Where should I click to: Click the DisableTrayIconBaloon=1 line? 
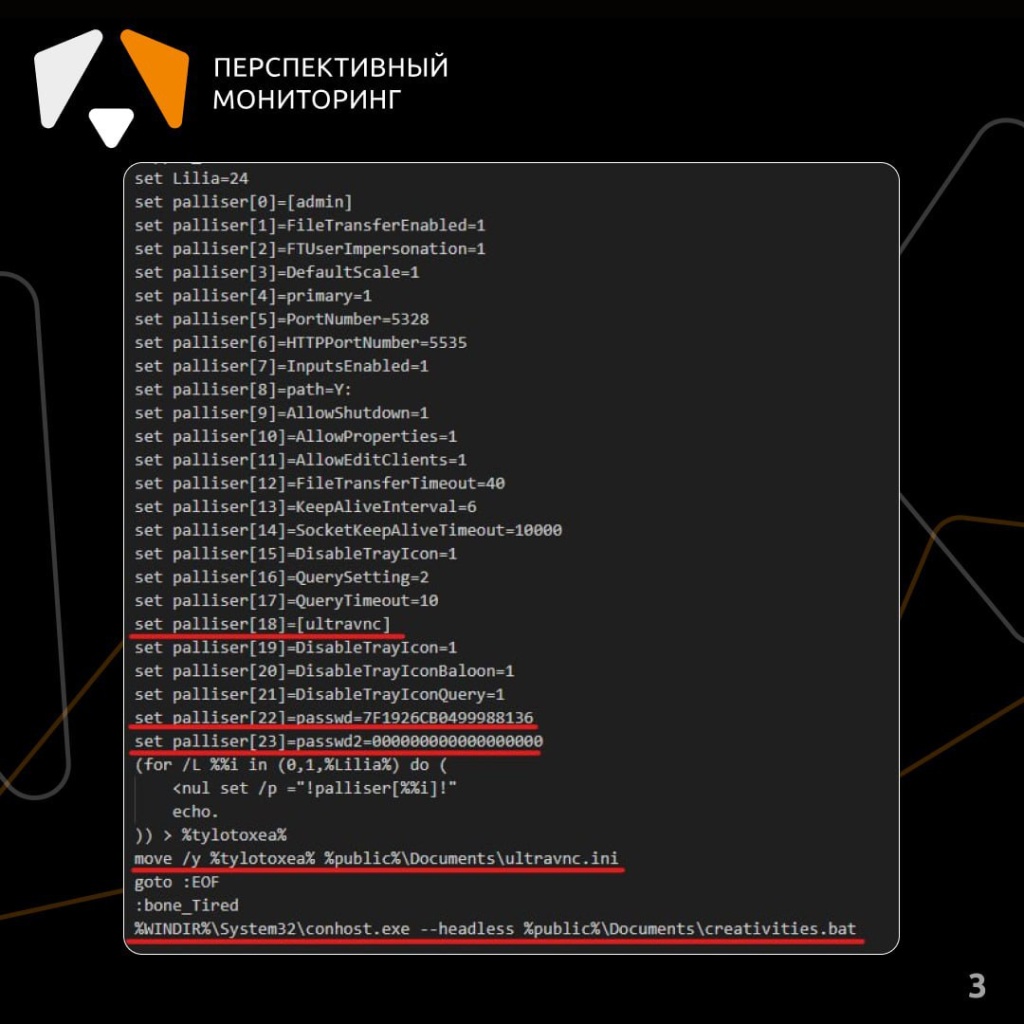[324, 672]
